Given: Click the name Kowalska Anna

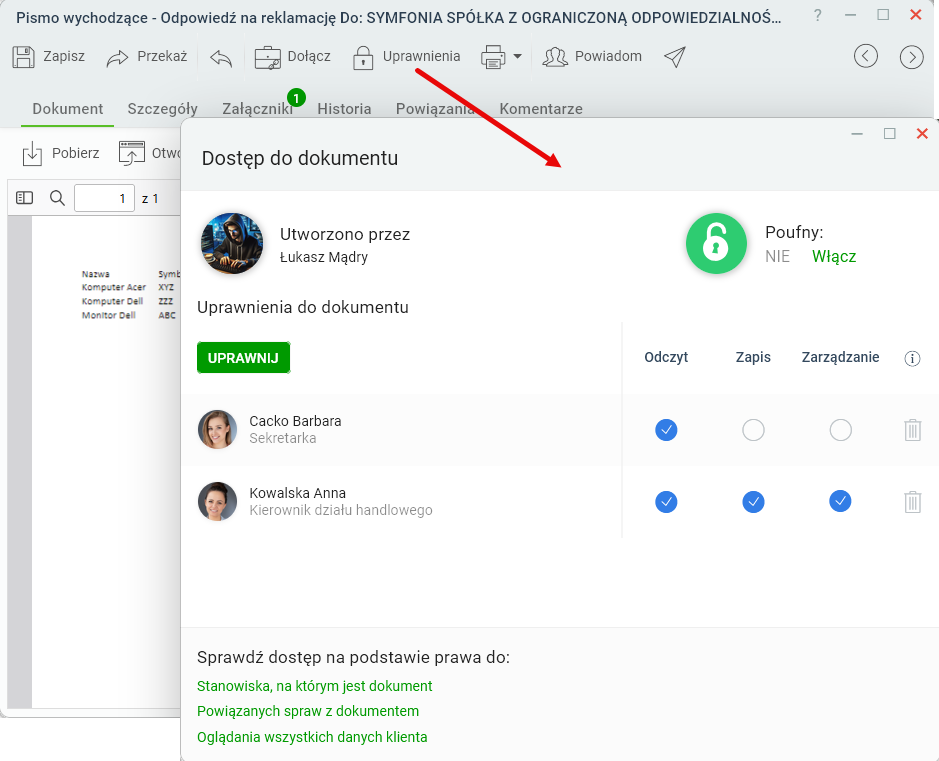Looking at the screenshot, I should pyautogui.click(x=298, y=493).
